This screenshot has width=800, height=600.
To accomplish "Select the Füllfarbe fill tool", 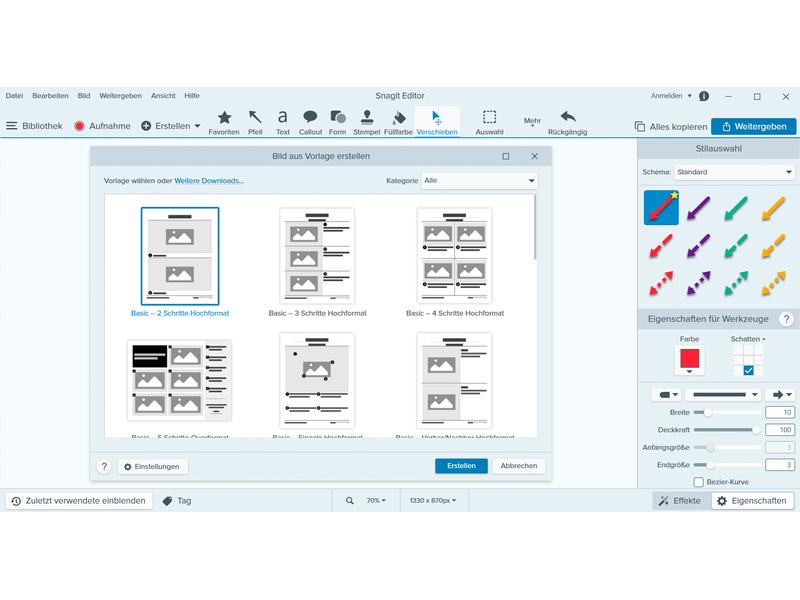I will [398, 122].
